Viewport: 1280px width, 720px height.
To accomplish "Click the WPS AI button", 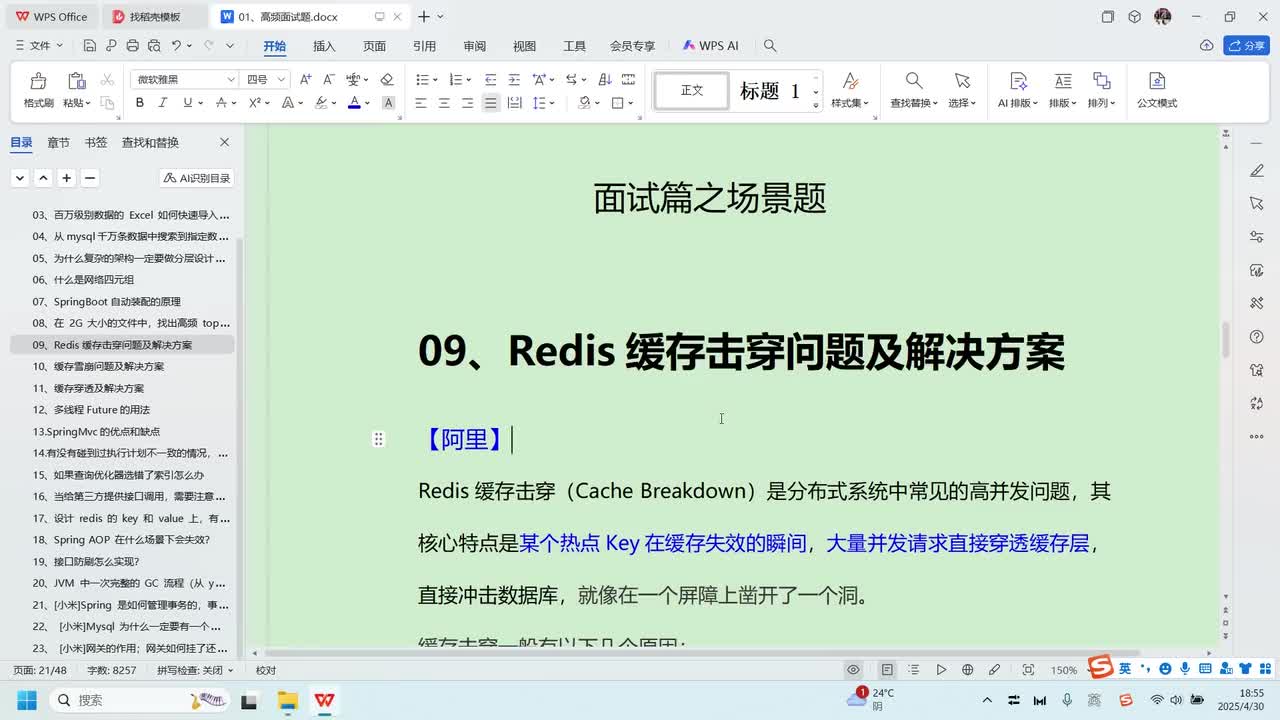I will click(711, 46).
